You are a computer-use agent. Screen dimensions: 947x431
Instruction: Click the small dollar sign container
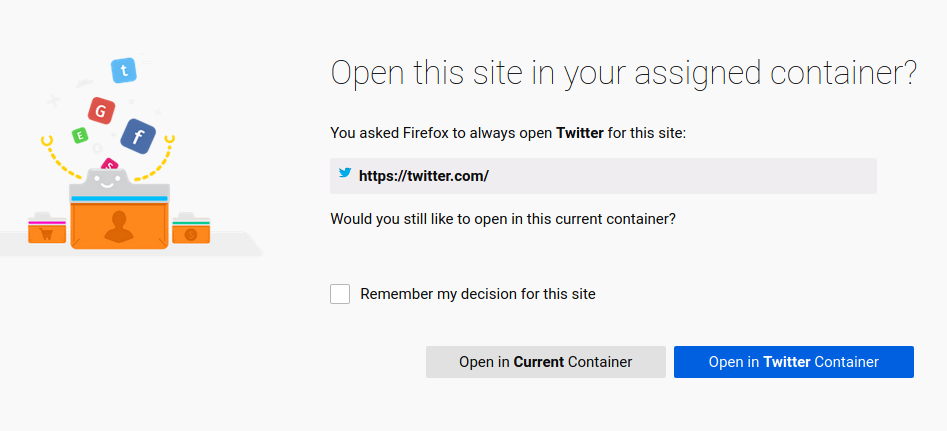pyautogui.click(x=189, y=232)
